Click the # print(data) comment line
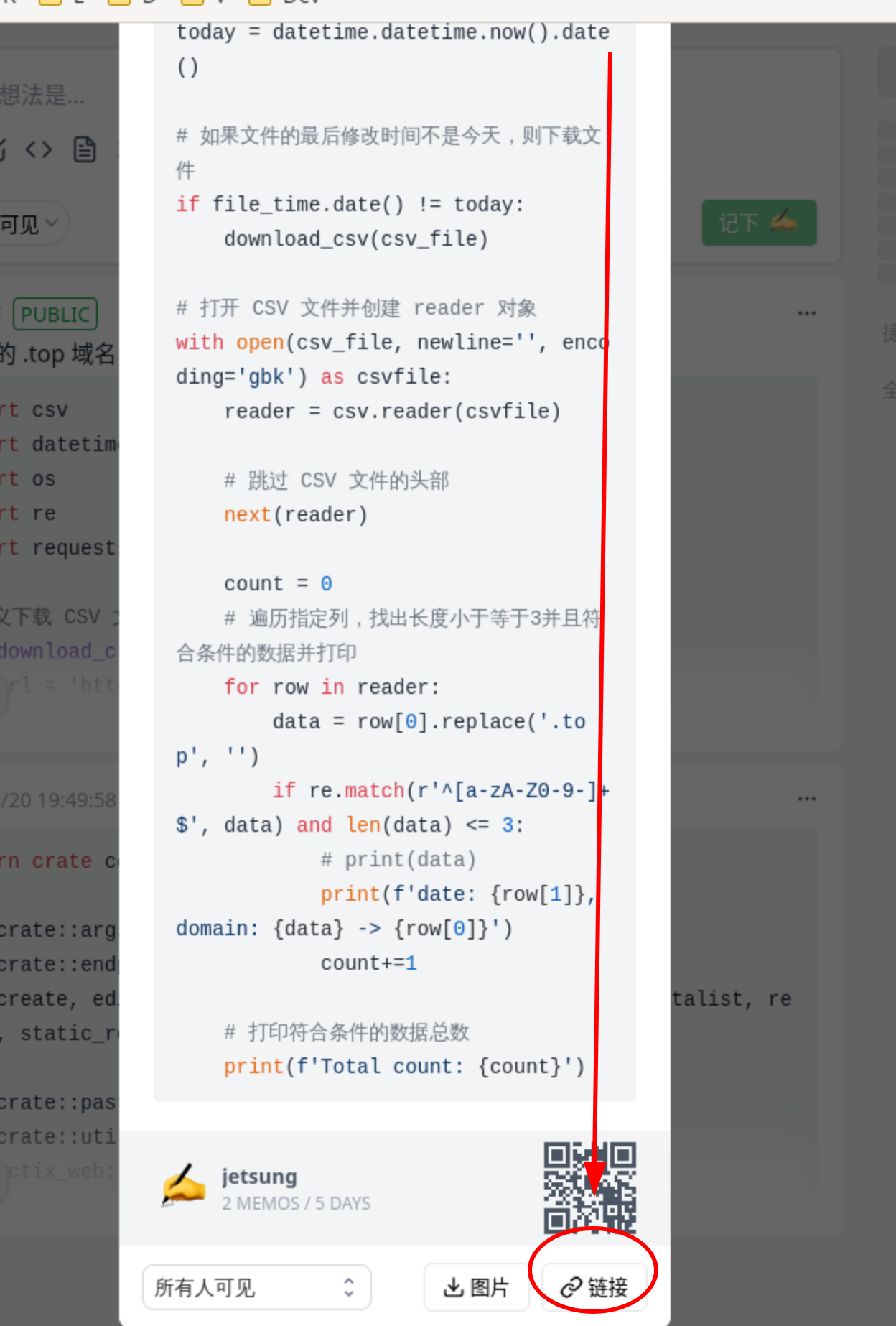 [x=398, y=860]
